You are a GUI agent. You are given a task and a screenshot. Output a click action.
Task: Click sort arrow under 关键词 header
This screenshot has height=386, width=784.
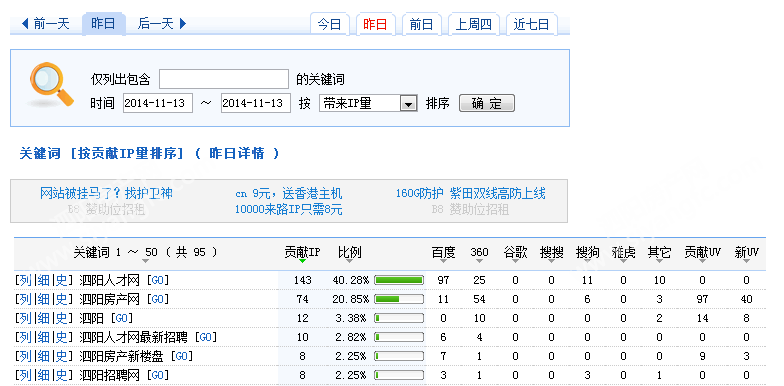[x=146, y=261]
